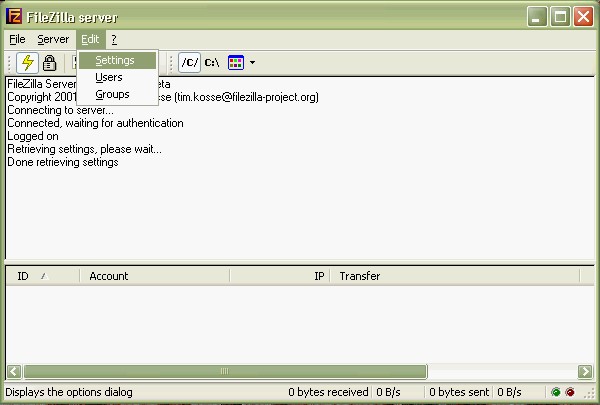Click the FileZilla logo in title bar
Image resolution: width=600 pixels, height=405 pixels.
(15, 15)
